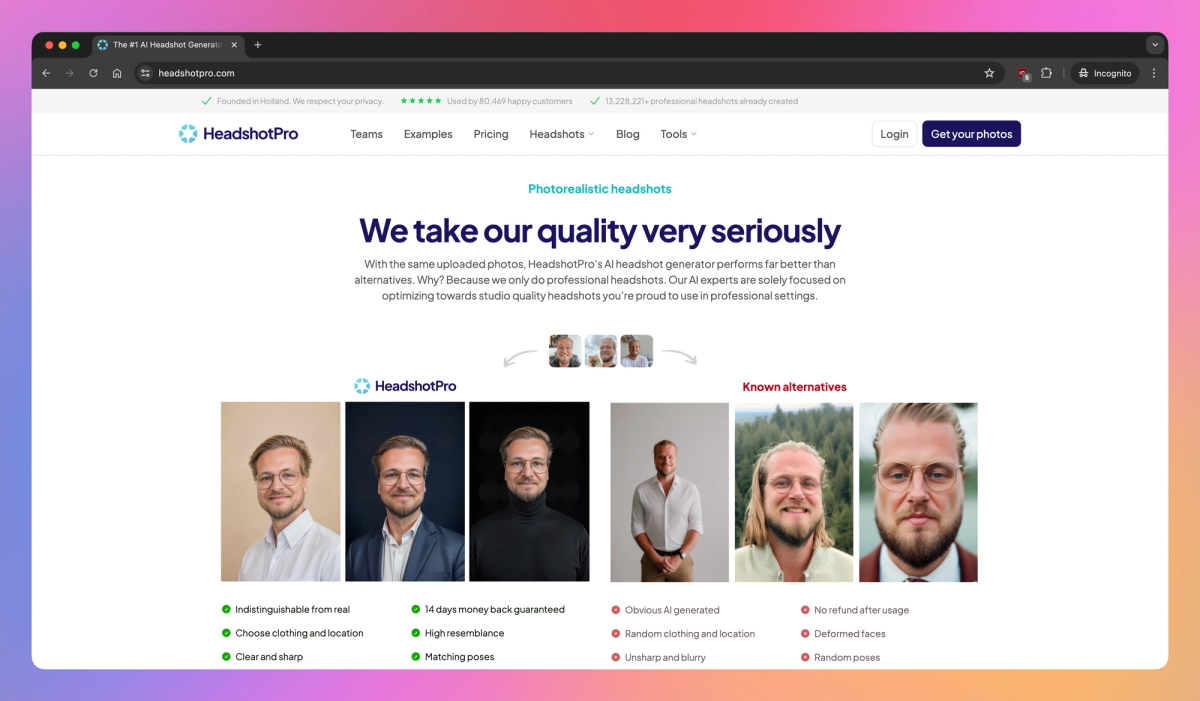View site information icon in address bar
This screenshot has width=1200, height=701.
145,73
